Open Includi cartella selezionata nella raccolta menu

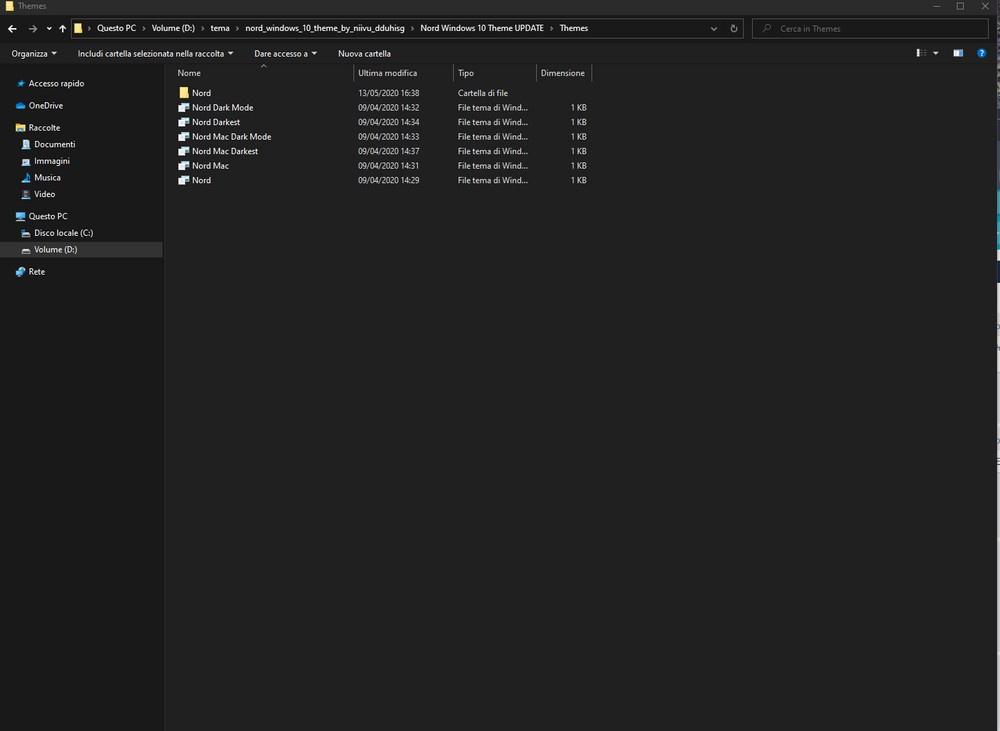pyautogui.click(x=155, y=54)
